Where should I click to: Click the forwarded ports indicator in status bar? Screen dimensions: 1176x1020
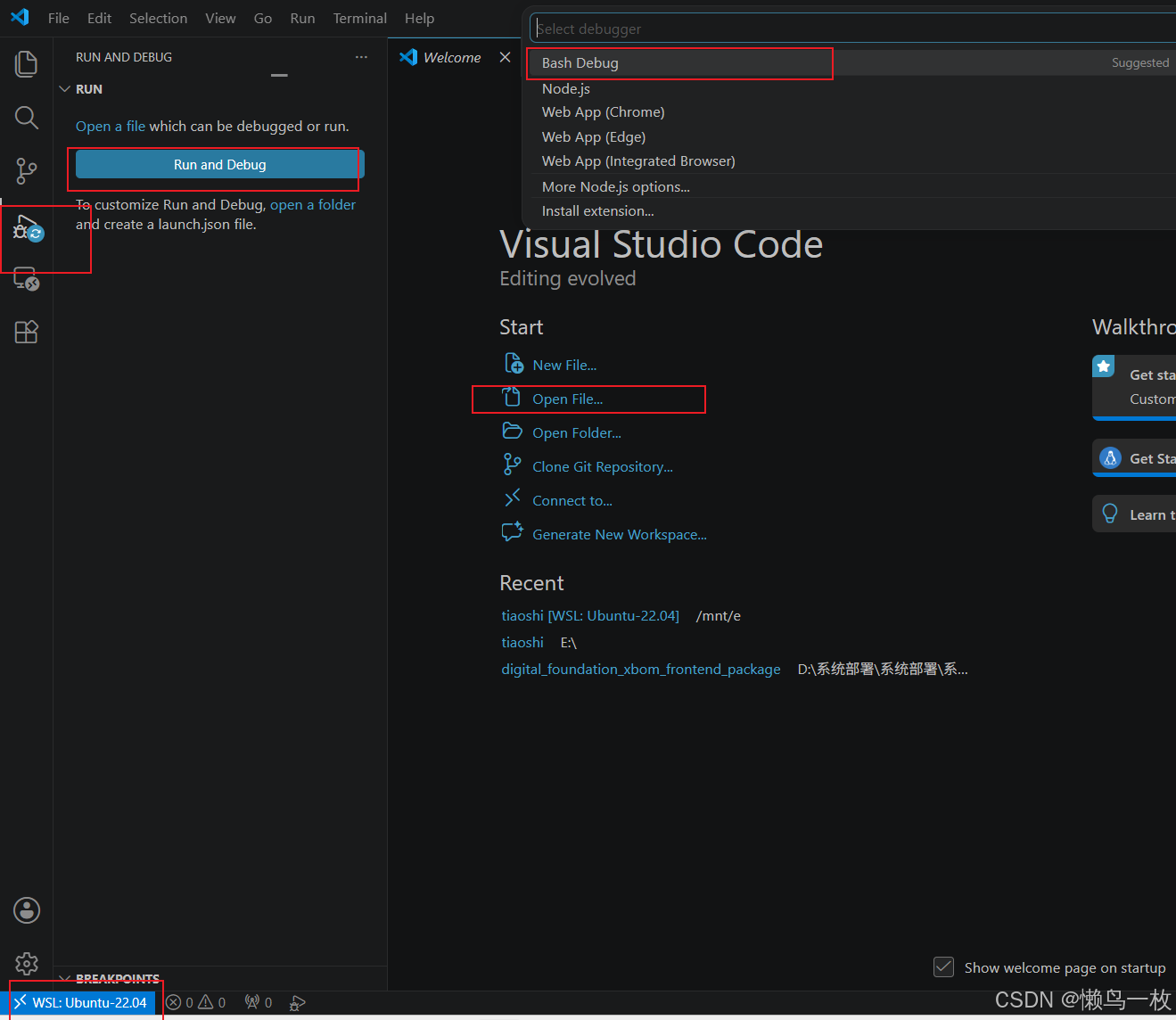click(259, 1003)
